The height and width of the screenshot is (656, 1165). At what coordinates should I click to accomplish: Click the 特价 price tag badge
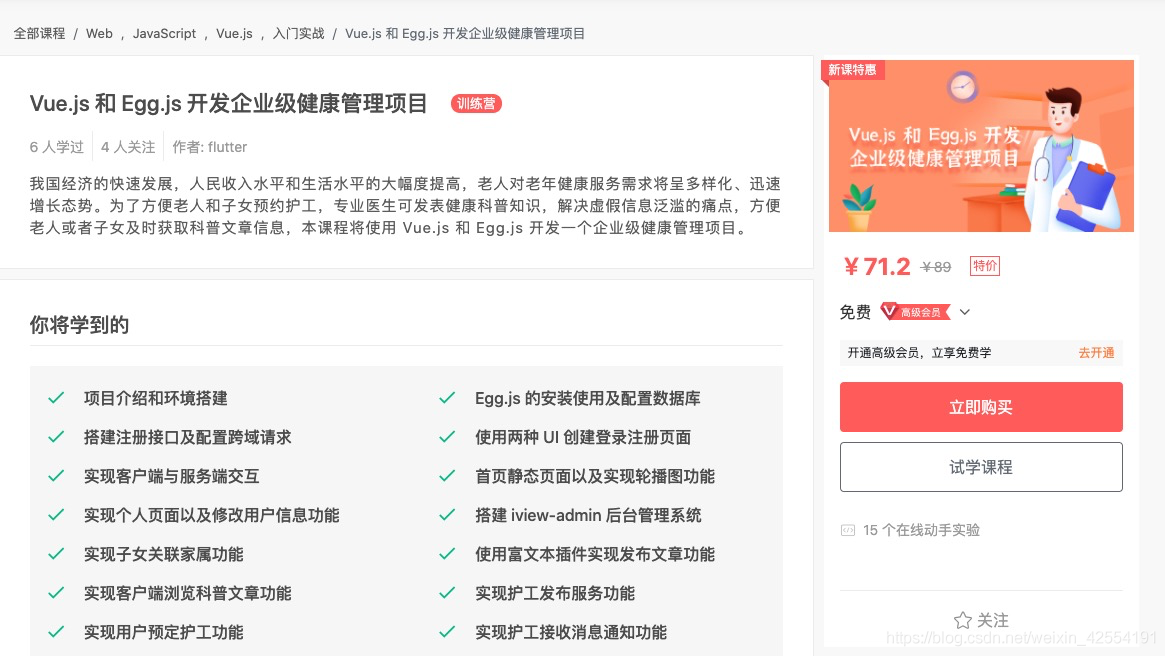pos(984,266)
